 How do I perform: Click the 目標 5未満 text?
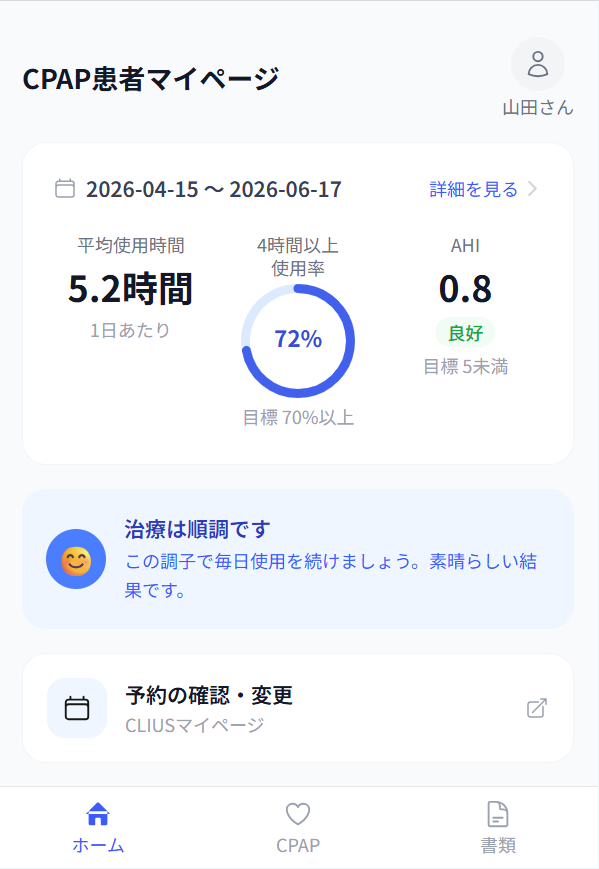pyautogui.click(x=465, y=366)
